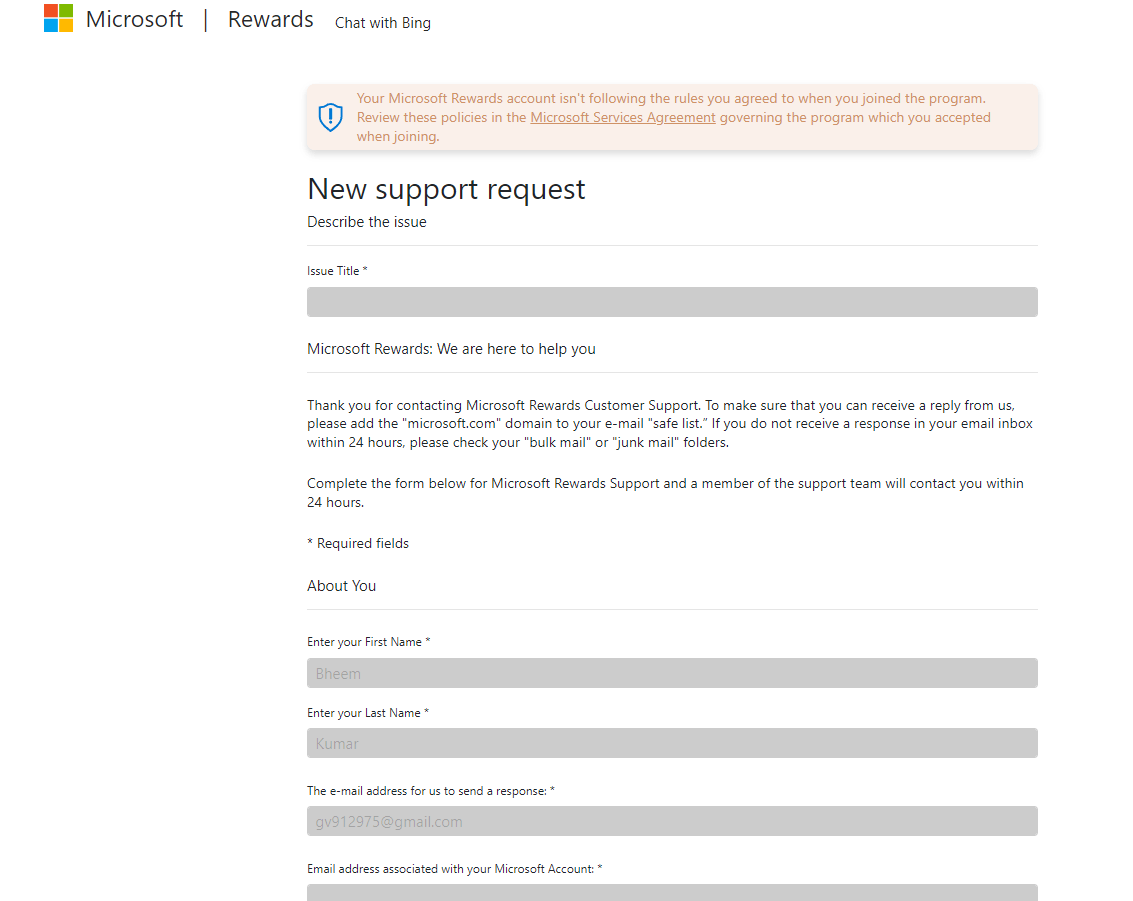
Task: Click the 'Describe the issue' text
Action: (x=366, y=222)
